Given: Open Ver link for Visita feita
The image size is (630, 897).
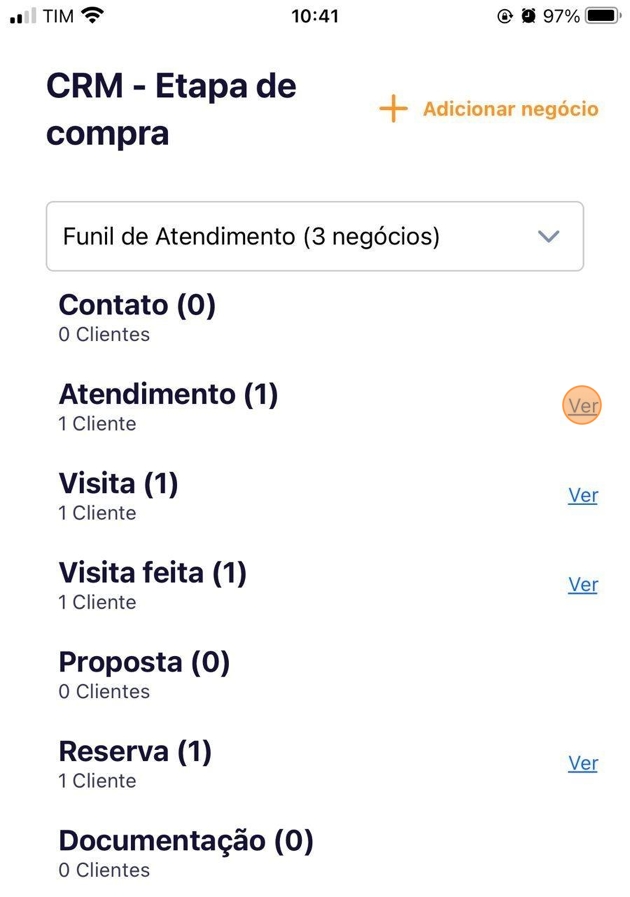Looking at the screenshot, I should point(582,584).
